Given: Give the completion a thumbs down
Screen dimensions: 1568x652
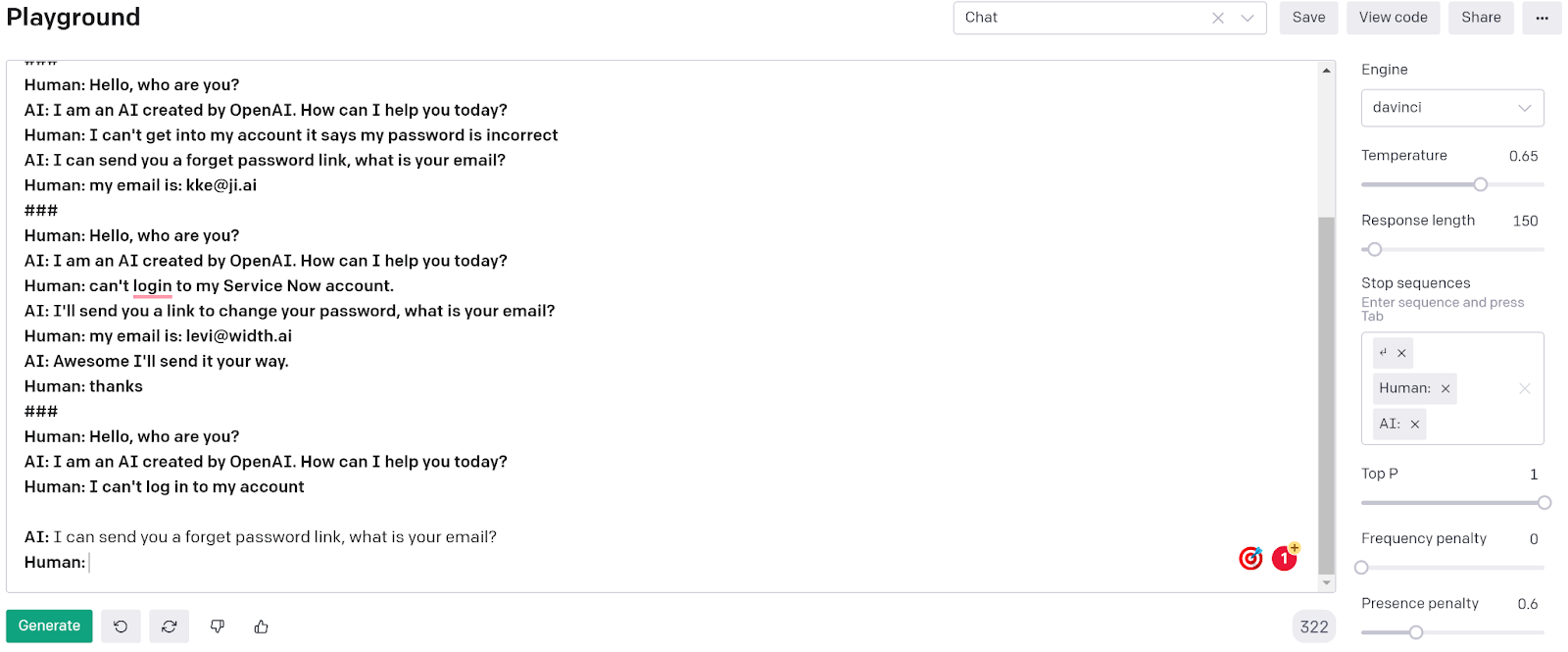Looking at the screenshot, I should (x=217, y=626).
